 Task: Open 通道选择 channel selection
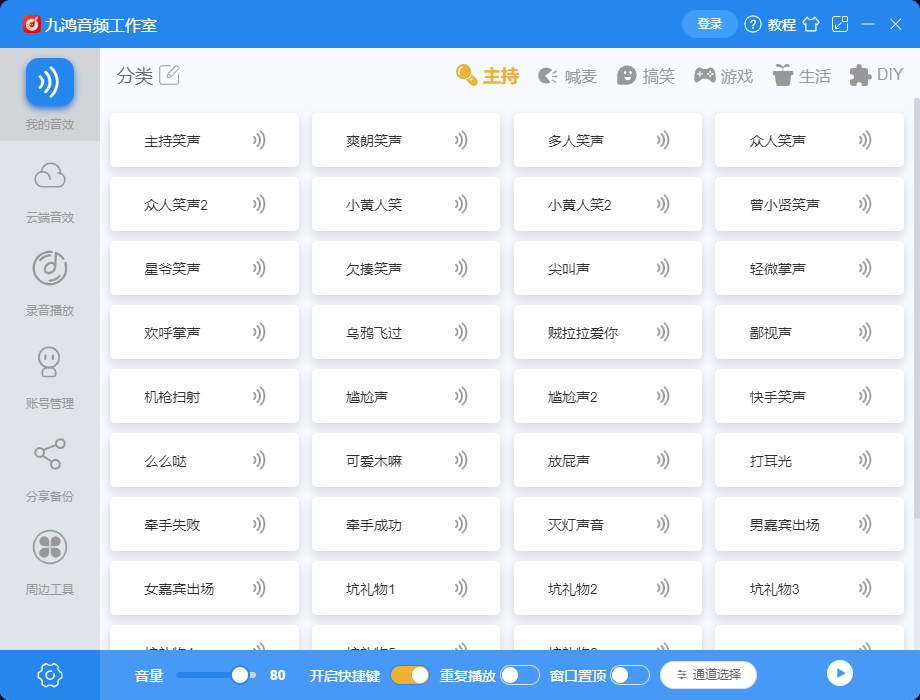click(x=708, y=675)
